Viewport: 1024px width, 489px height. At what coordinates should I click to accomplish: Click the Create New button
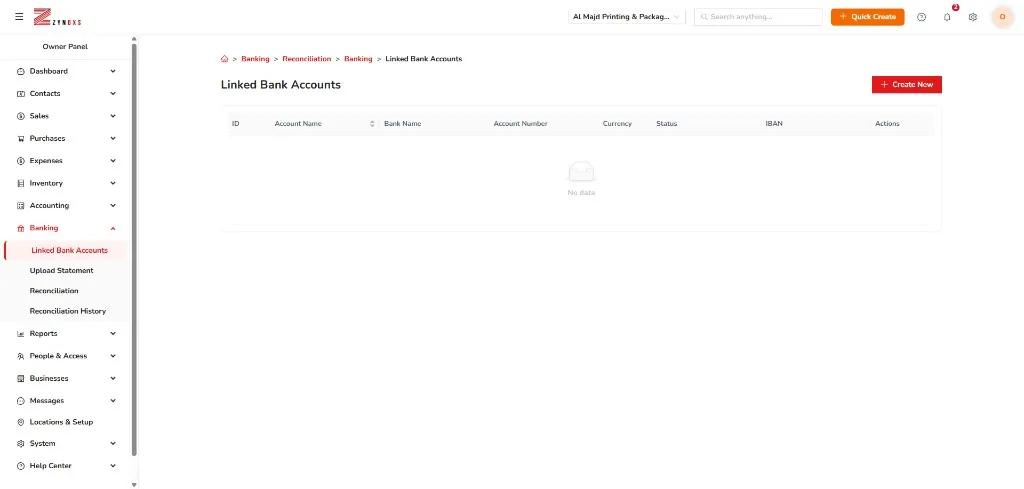pos(906,84)
